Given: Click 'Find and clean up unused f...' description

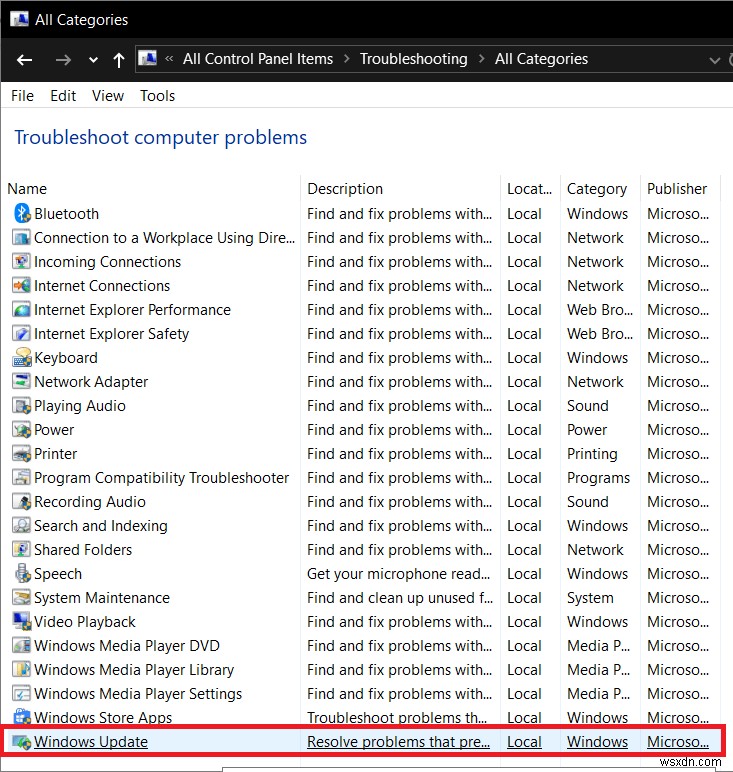Looking at the screenshot, I should (x=400, y=597).
